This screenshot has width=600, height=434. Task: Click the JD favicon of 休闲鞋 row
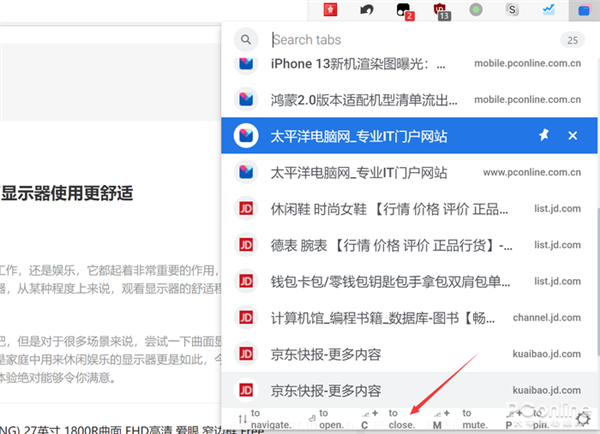pyautogui.click(x=246, y=209)
